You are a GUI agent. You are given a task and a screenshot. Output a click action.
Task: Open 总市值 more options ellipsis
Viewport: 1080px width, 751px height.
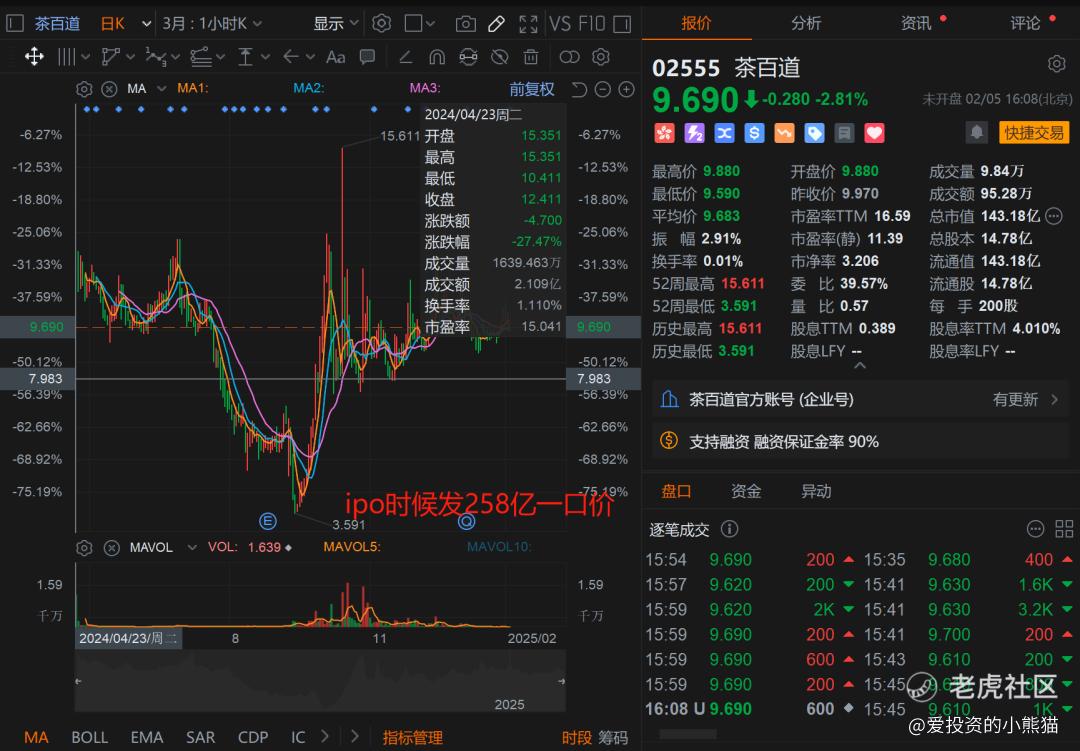[1054, 216]
